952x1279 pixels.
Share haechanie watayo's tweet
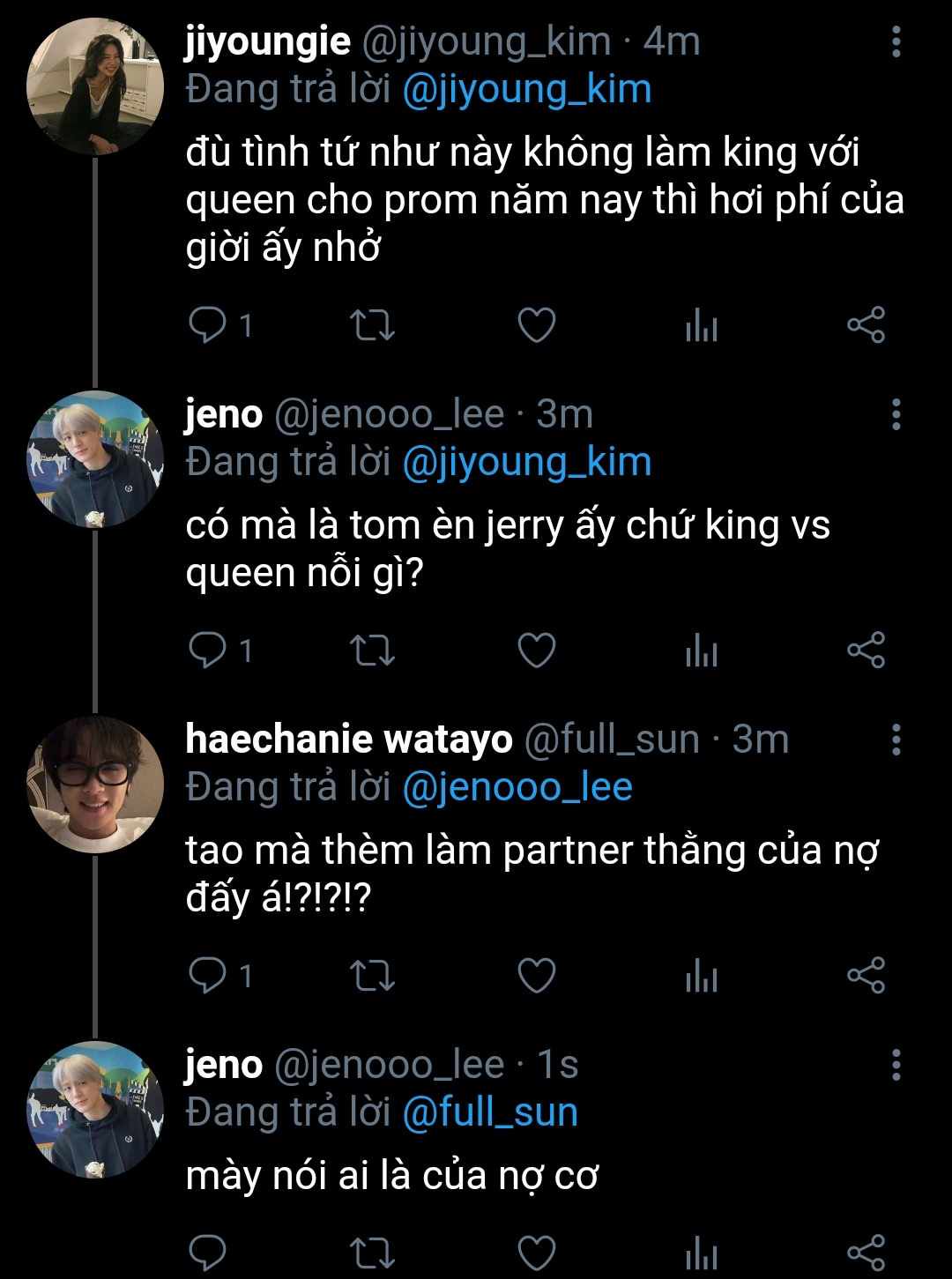click(866, 977)
